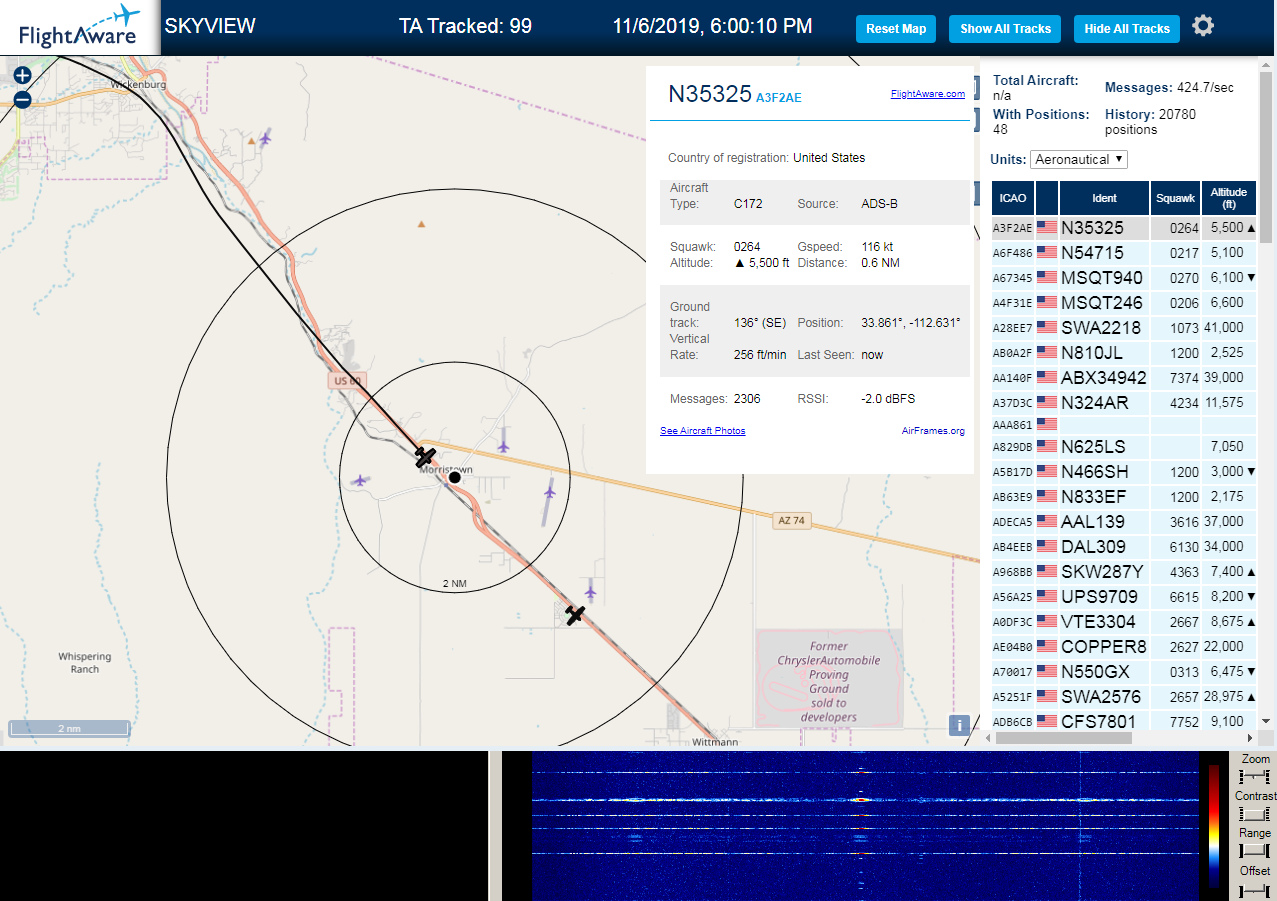
Task: Click US flag in AAA861 row
Action: tap(1047, 424)
